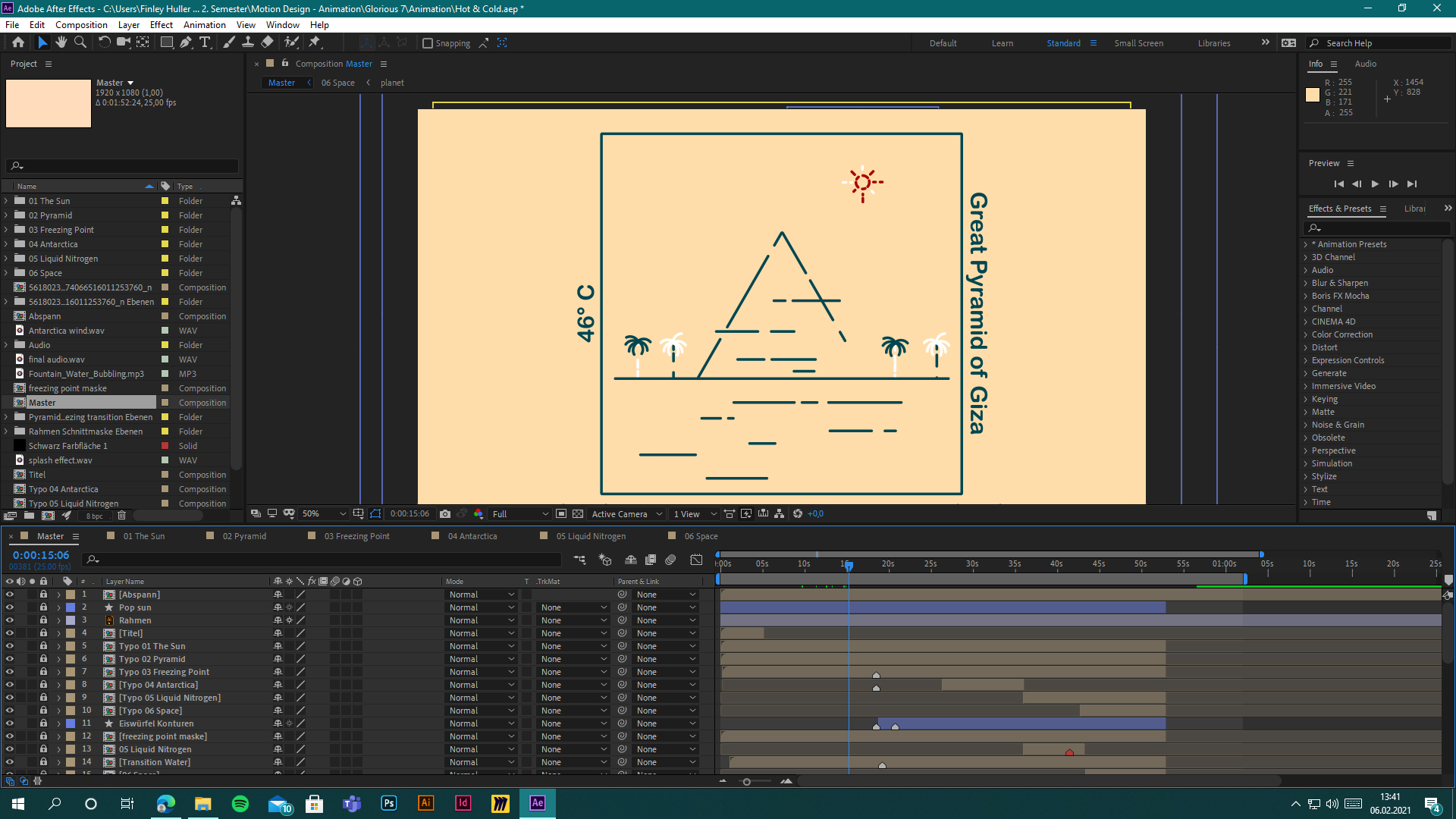The height and width of the screenshot is (819, 1456).
Task: Open Adobe After Effects from taskbar
Action: tap(538, 803)
